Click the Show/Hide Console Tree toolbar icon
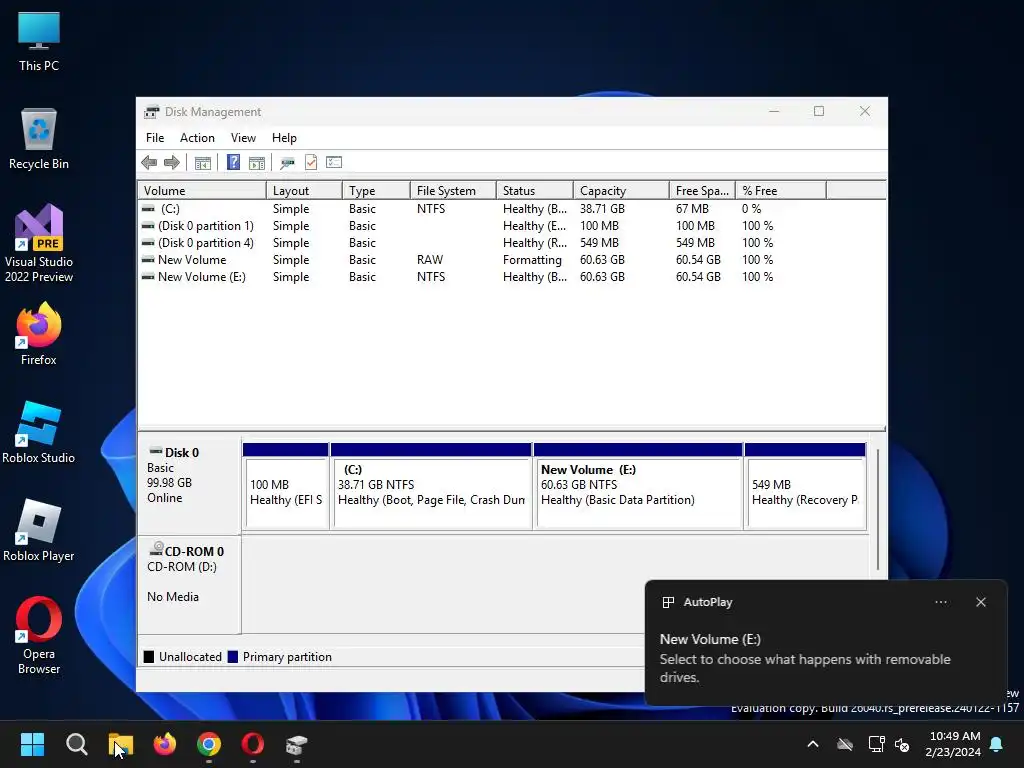The height and width of the screenshot is (768, 1024). coord(203,163)
